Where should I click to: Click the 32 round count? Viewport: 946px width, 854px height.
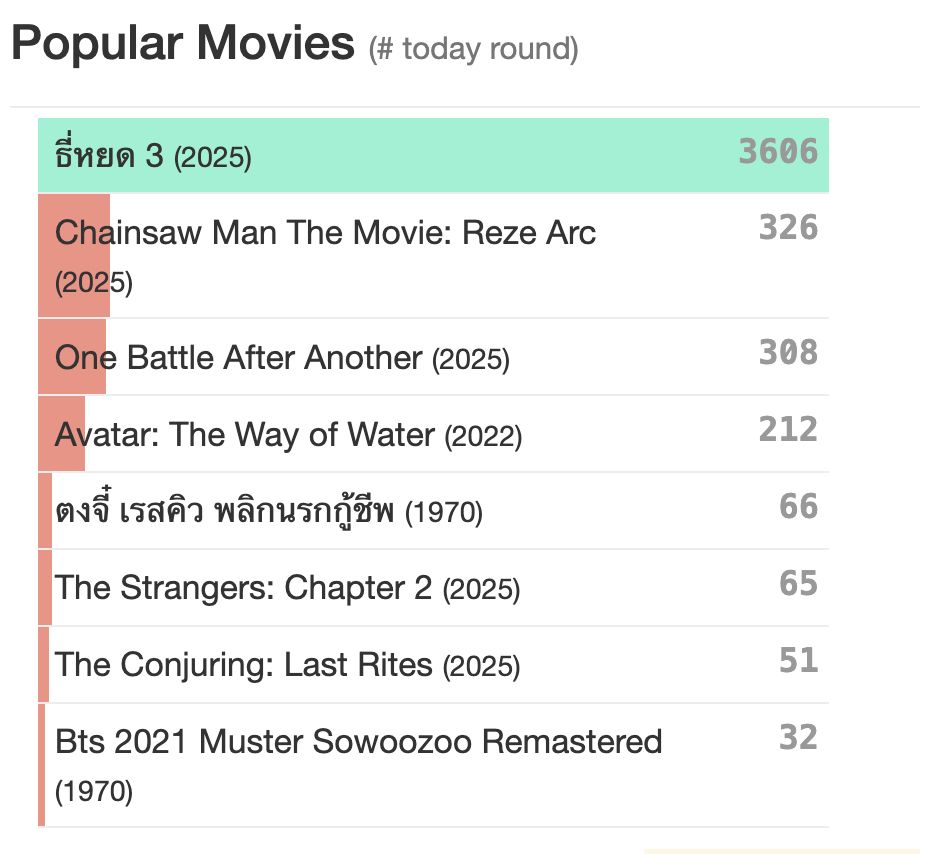tap(798, 737)
